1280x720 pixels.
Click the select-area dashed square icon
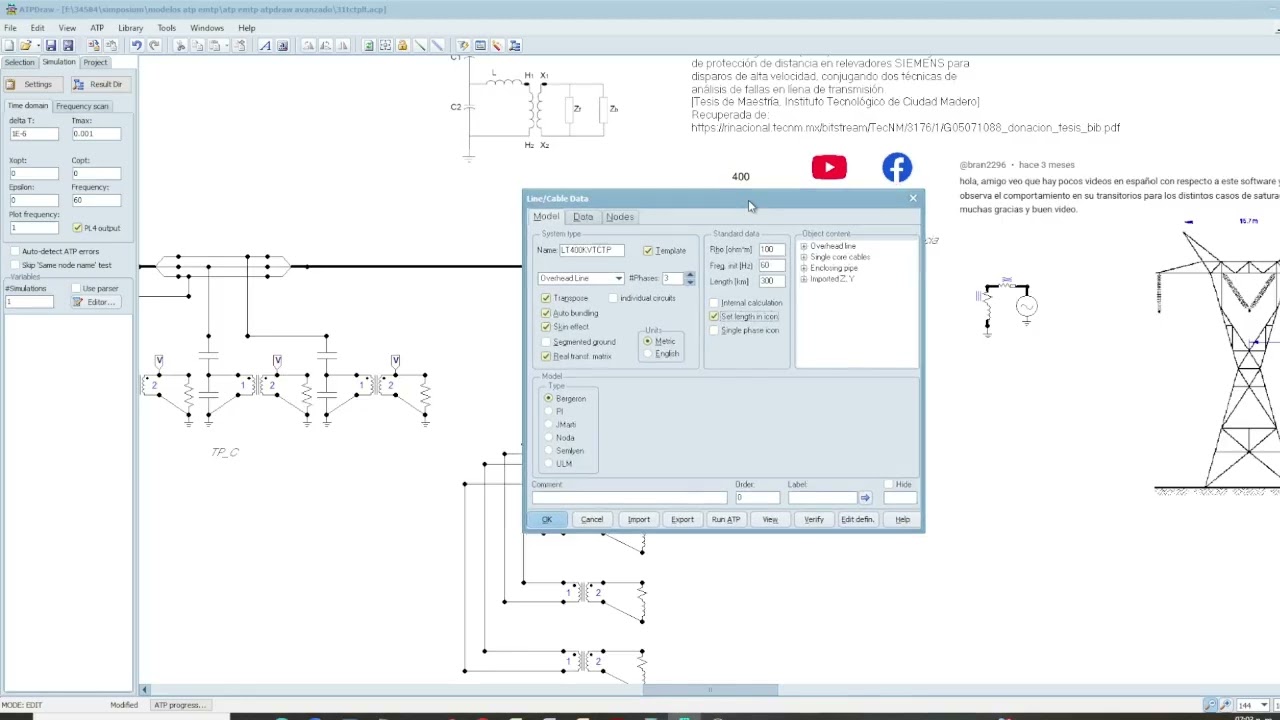point(385,45)
